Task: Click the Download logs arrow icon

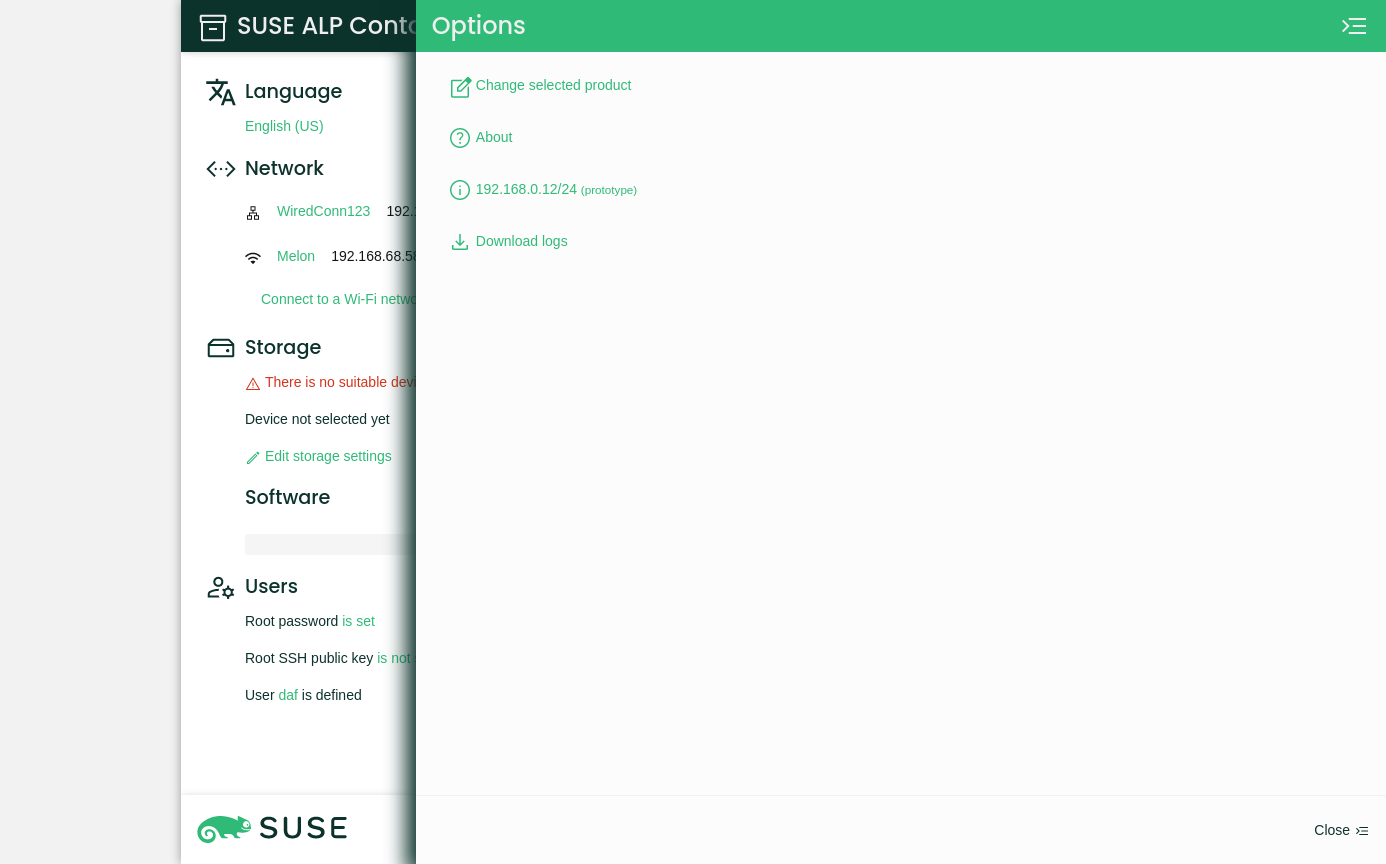Action: (460, 242)
